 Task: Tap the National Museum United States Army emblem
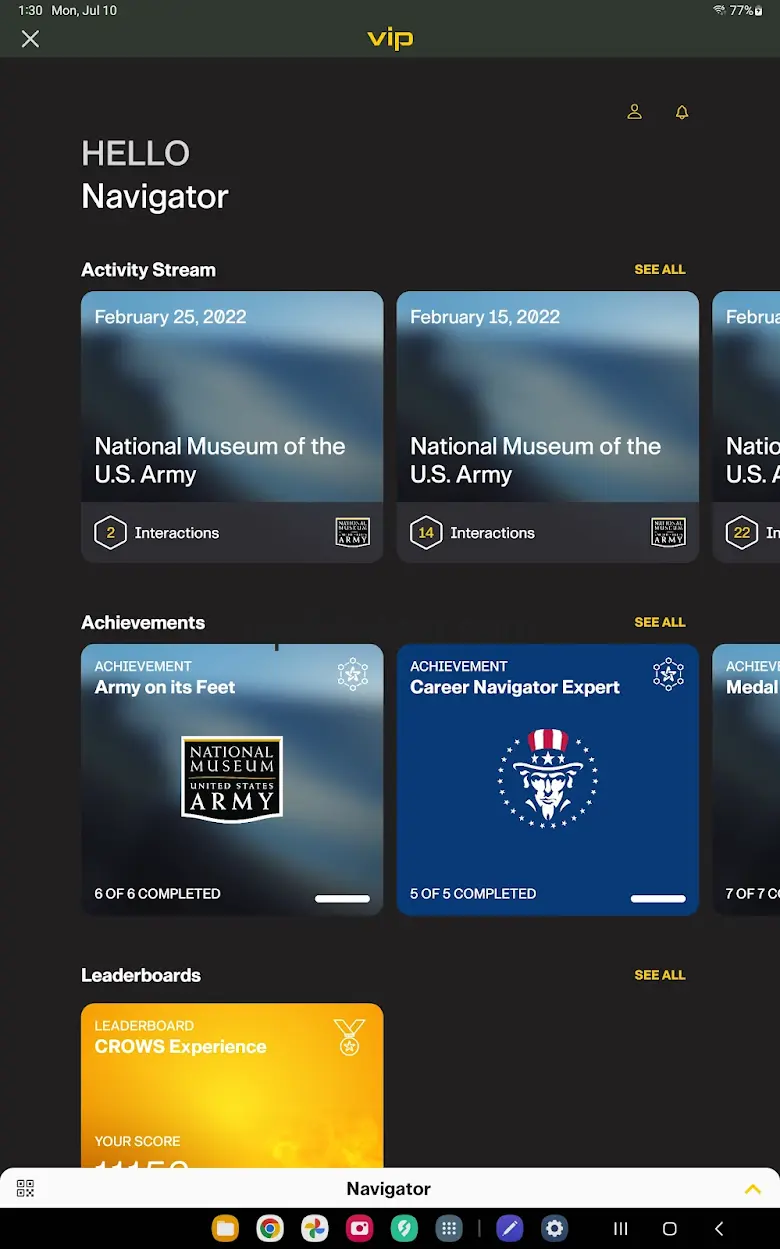[x=232, y=780]
